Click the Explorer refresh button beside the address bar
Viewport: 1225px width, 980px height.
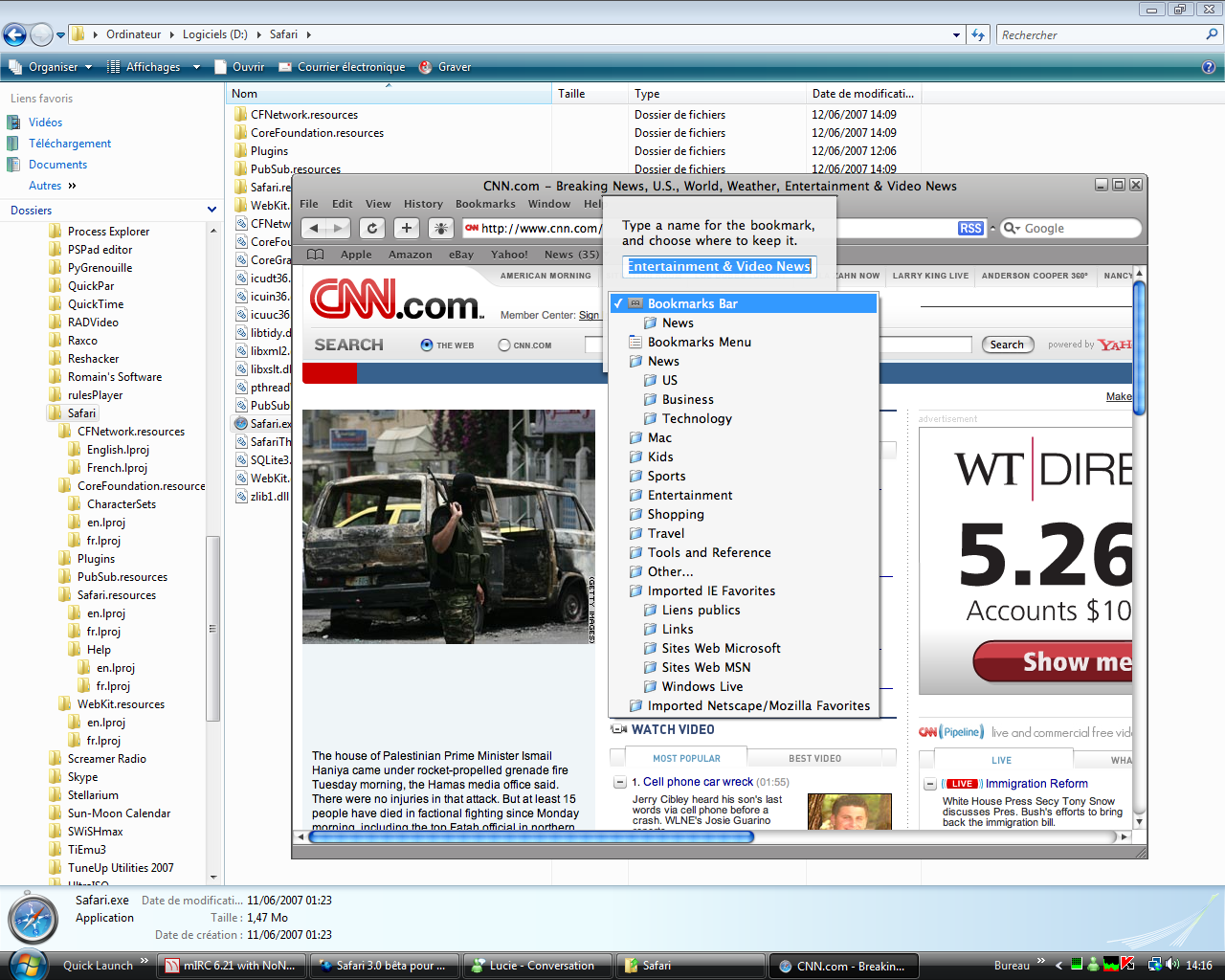[x=977, y=34]
